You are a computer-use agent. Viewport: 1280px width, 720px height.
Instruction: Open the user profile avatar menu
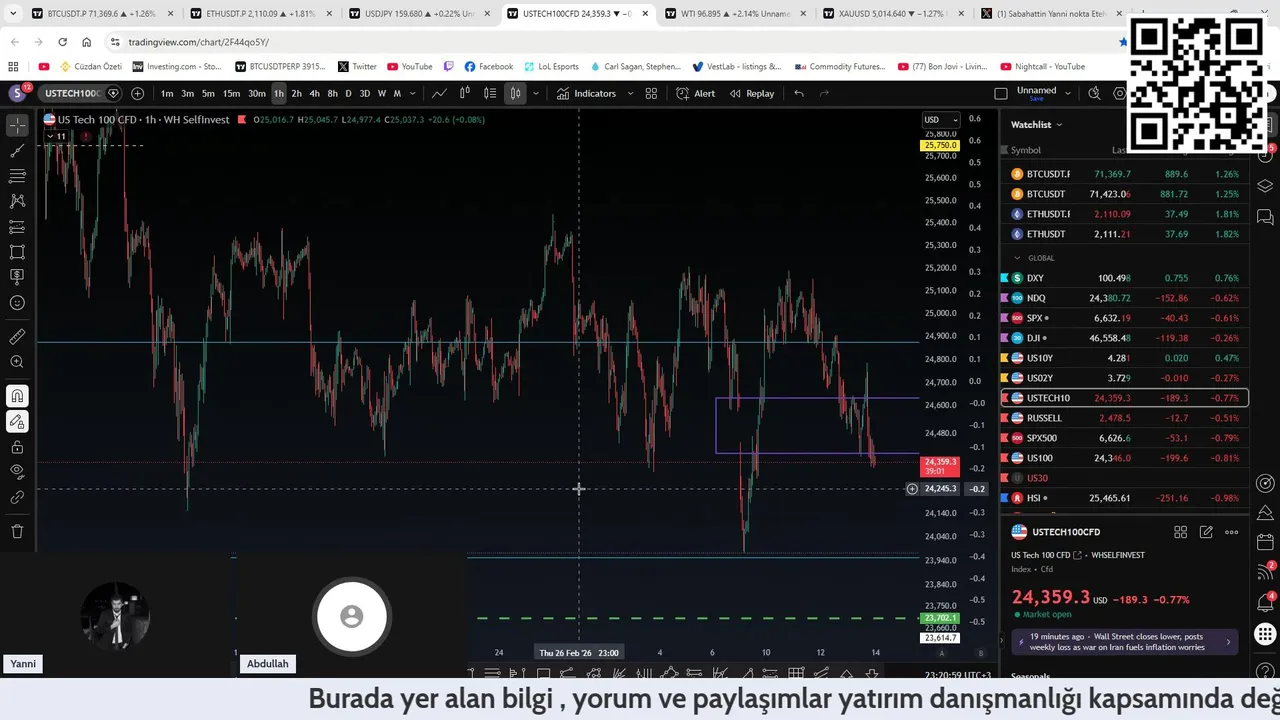[x=17, y=93]
